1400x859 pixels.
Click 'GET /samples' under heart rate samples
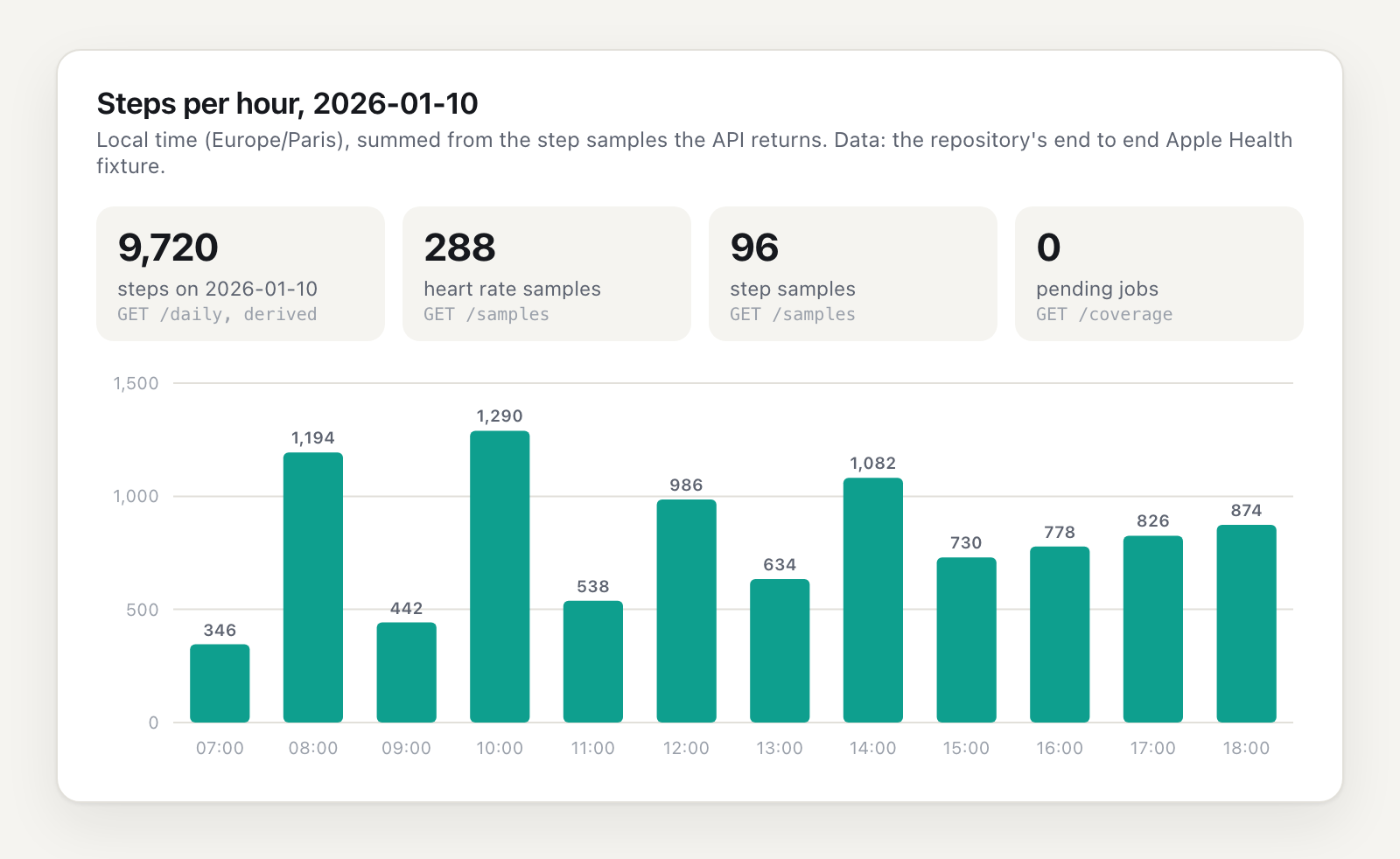pos(486,315)
